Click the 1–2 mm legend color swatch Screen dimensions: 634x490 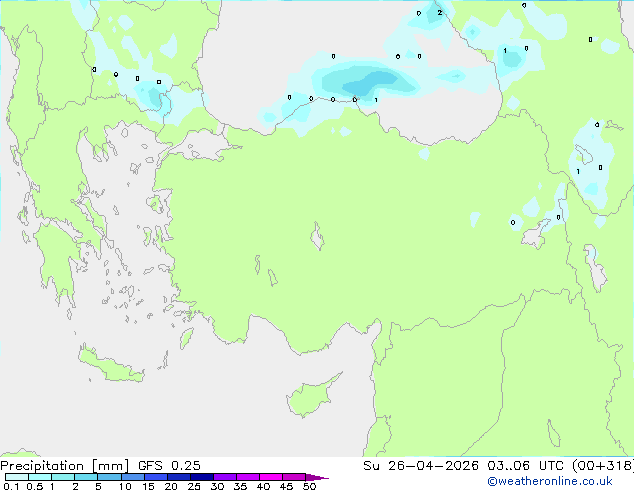(63, 477)
